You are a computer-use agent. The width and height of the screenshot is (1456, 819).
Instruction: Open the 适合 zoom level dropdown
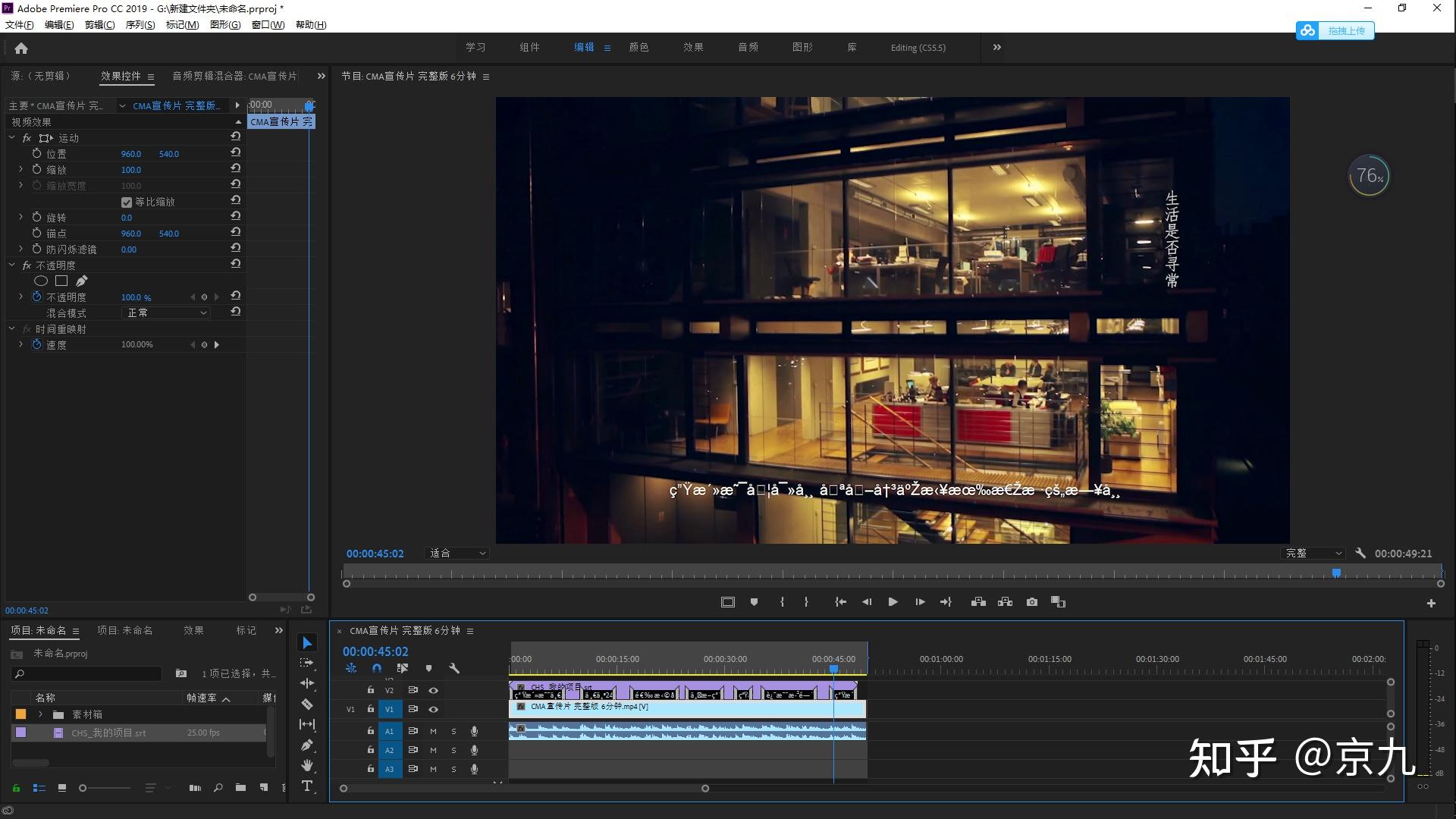(x=457, y=554)
